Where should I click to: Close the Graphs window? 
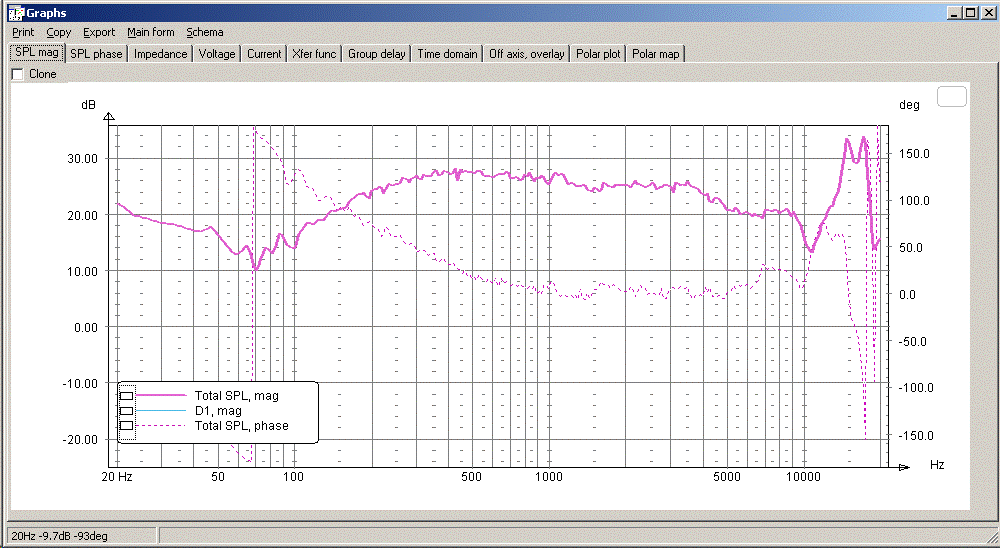[x=988, y=13]
